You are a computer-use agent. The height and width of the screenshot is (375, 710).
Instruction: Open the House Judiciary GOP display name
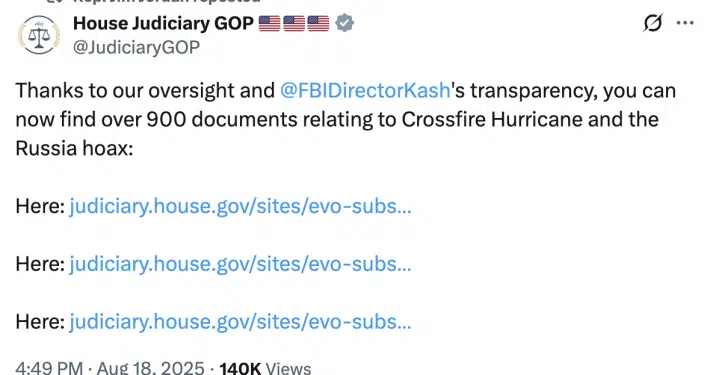(163, 24)
